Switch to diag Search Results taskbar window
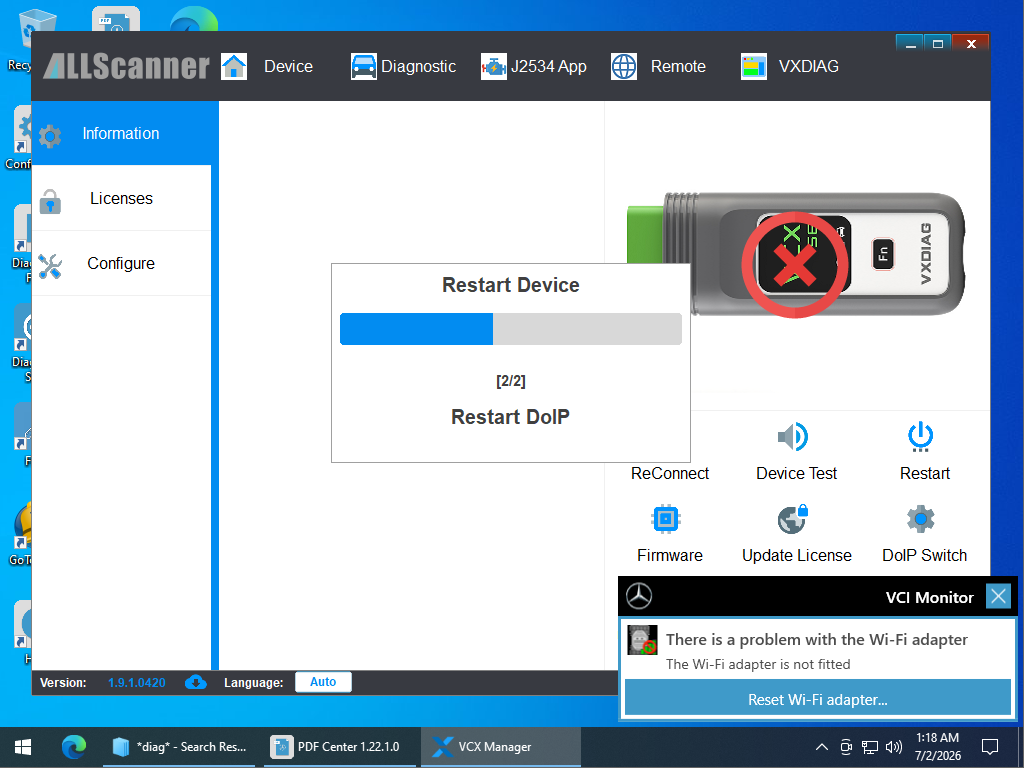This screenshot has width=1024, height=768. pos(180,747)
